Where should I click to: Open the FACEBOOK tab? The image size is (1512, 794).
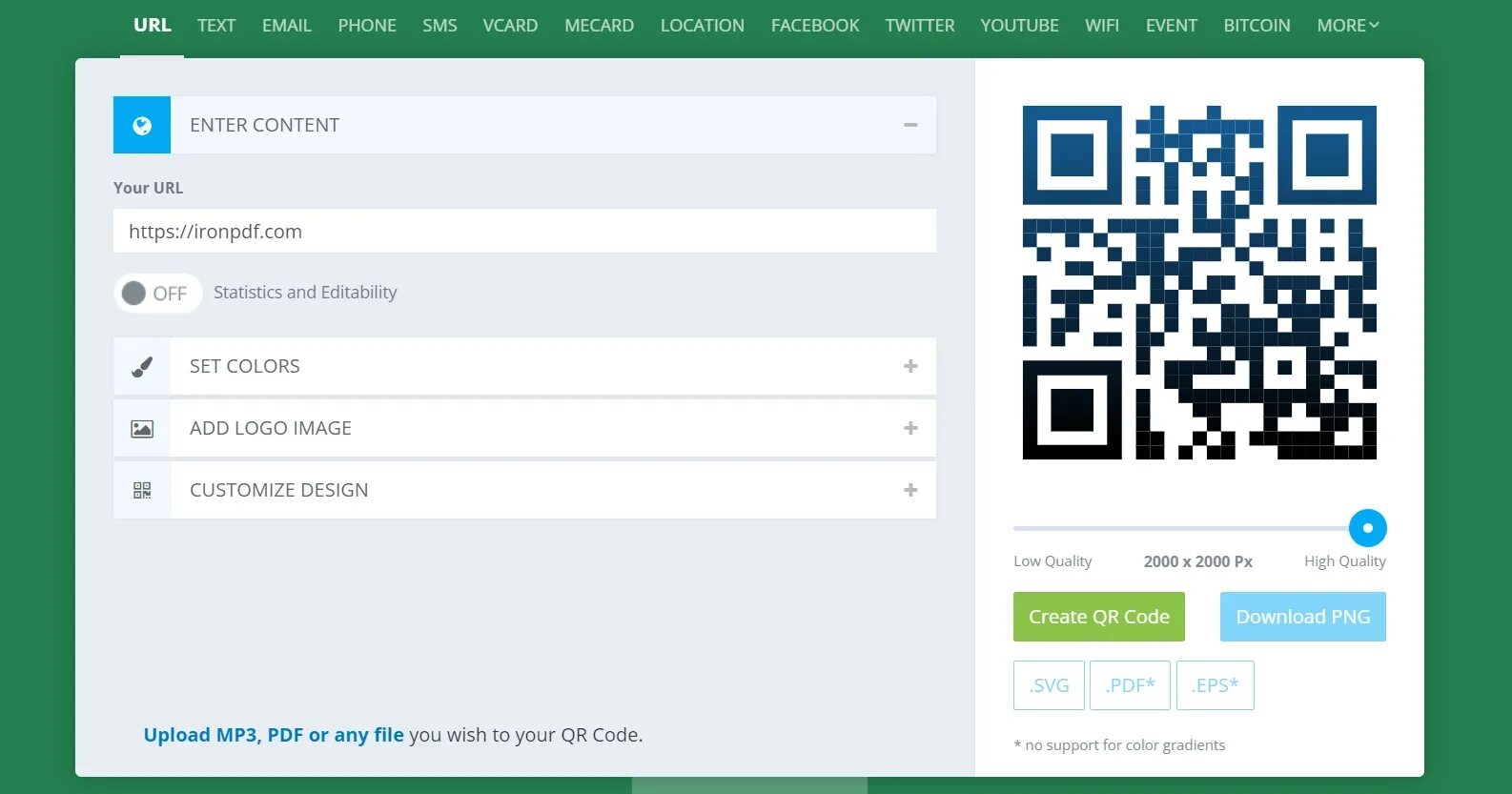point(815,26)
